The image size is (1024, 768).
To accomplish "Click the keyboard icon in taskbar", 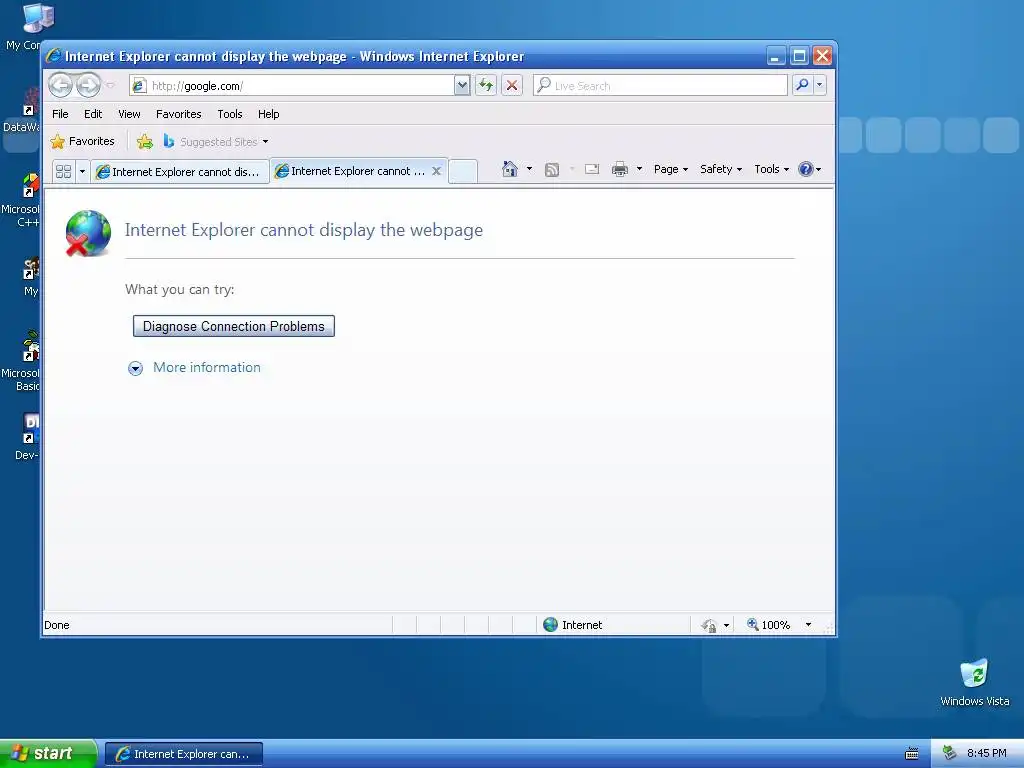I will point(912,754).
